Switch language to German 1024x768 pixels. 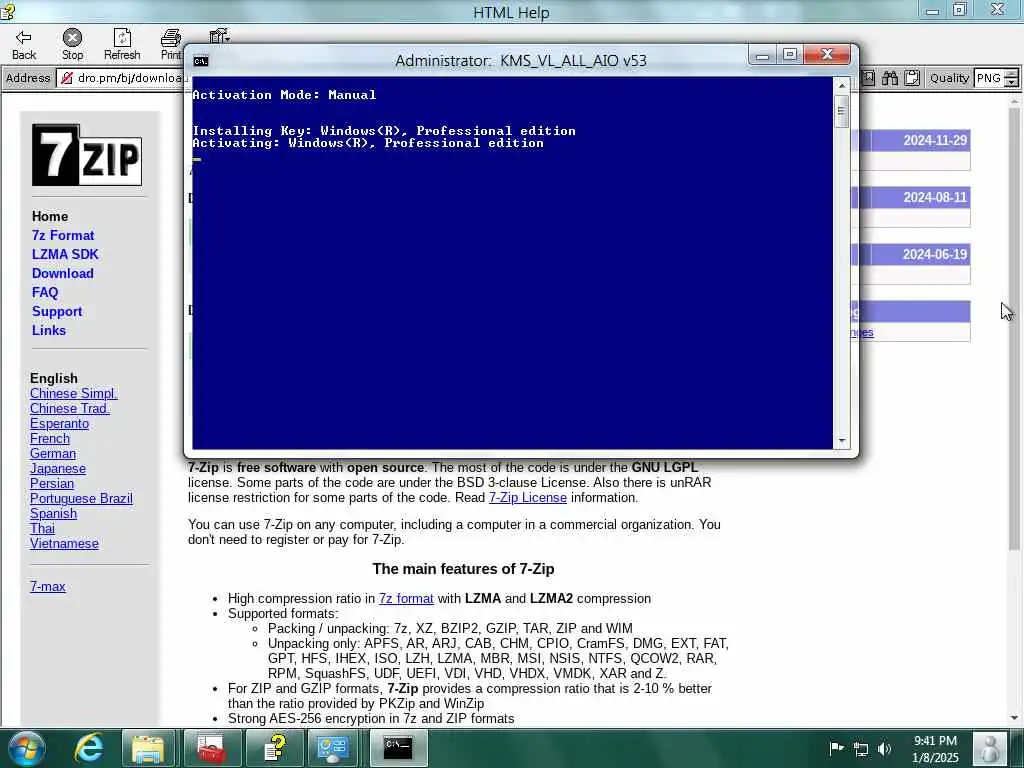point(53,453)
